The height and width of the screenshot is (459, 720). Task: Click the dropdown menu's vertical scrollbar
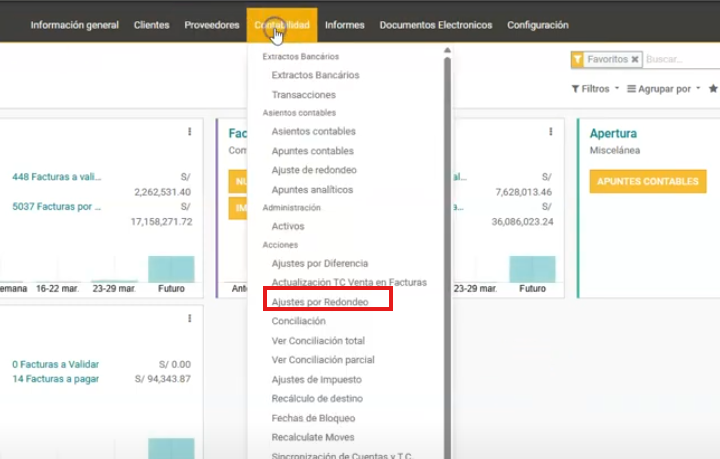447,250
